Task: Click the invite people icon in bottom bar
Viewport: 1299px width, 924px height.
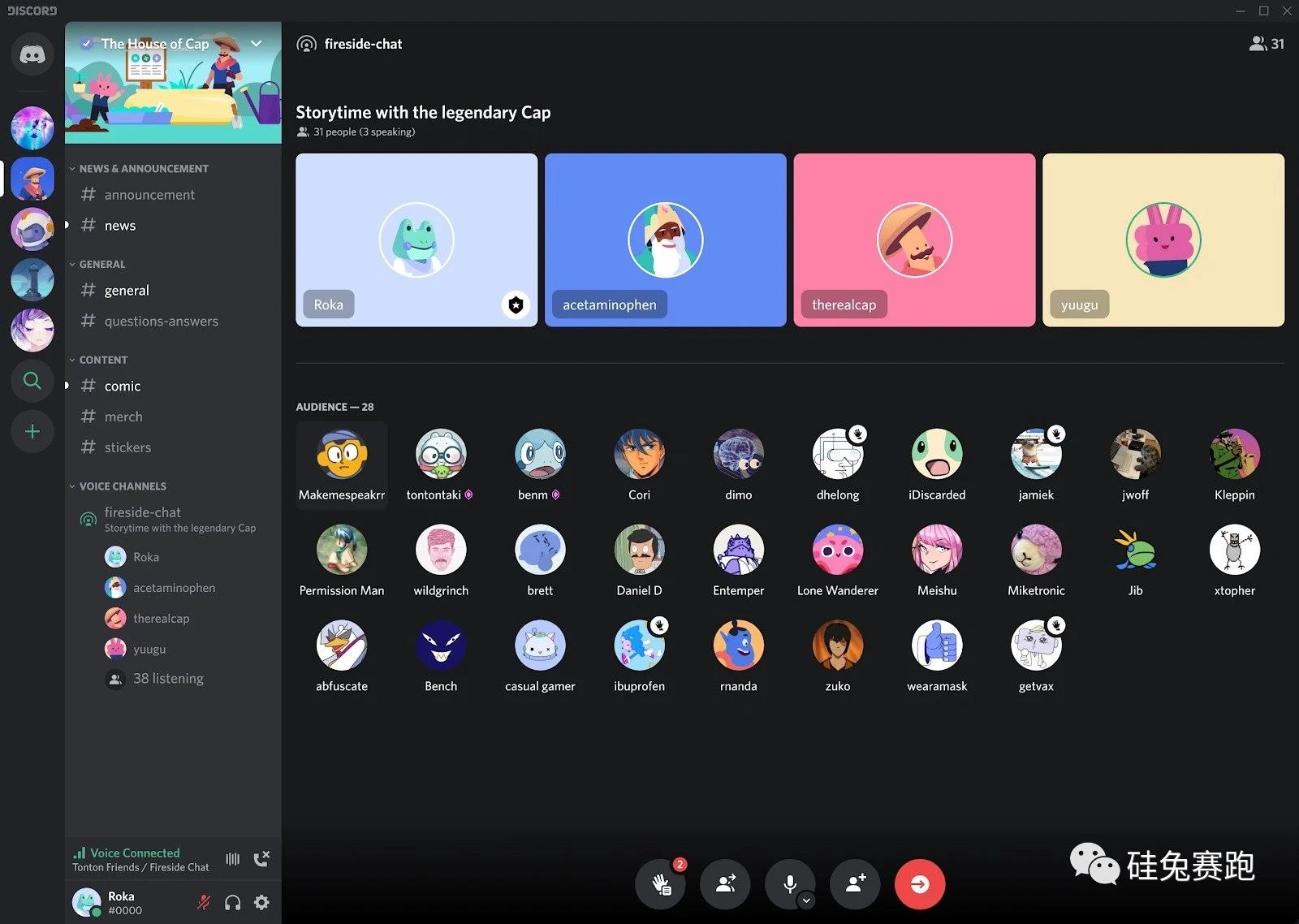Action: click(x=855, y=883)
